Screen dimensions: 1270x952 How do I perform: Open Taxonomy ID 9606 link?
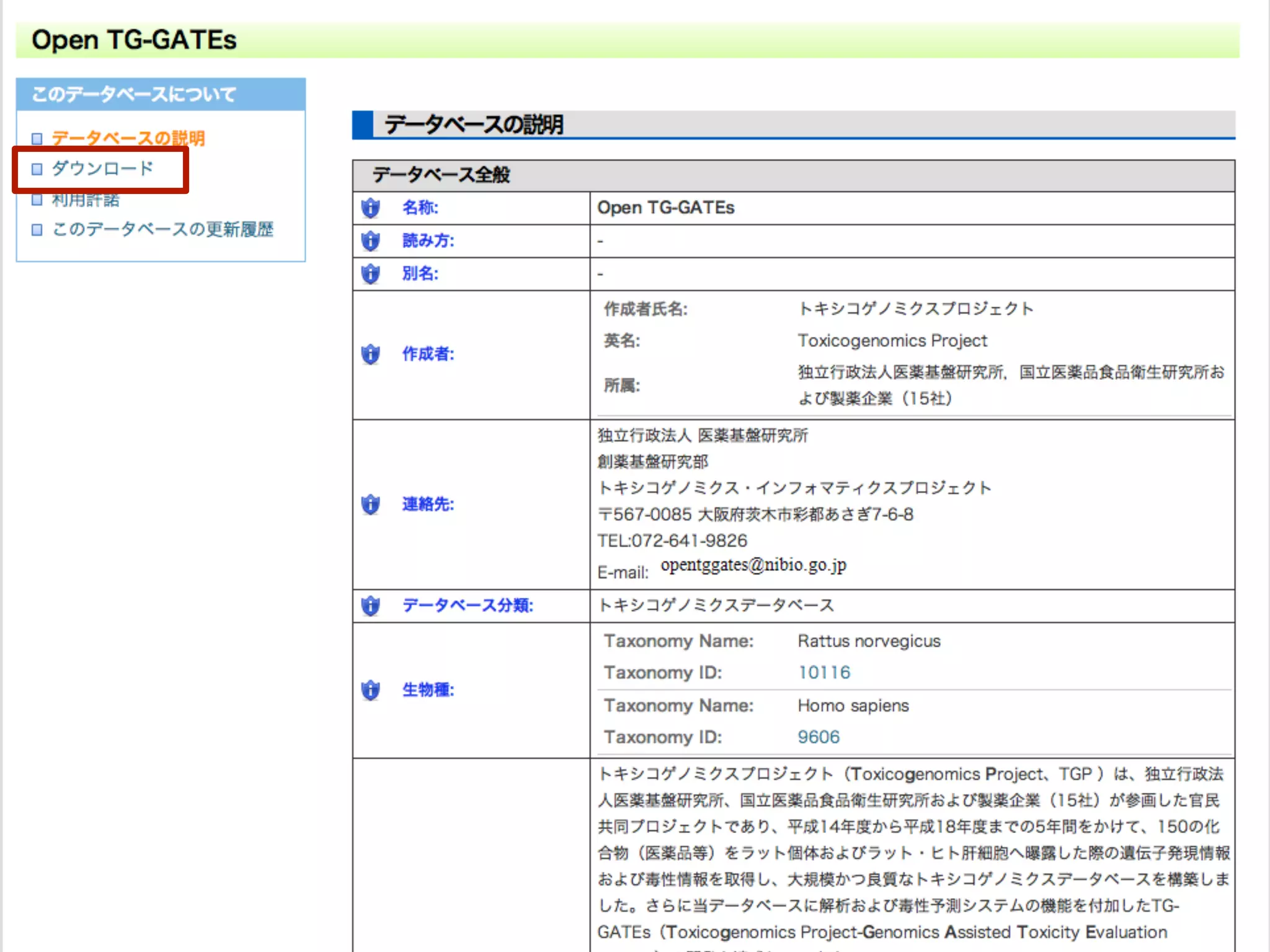tap(818, 737)
